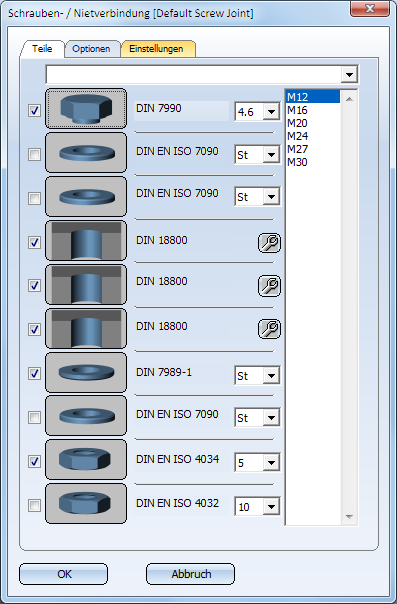397x604 pixels.
Task: Open wrench settings for first DIN 18800
Action: 269,243
